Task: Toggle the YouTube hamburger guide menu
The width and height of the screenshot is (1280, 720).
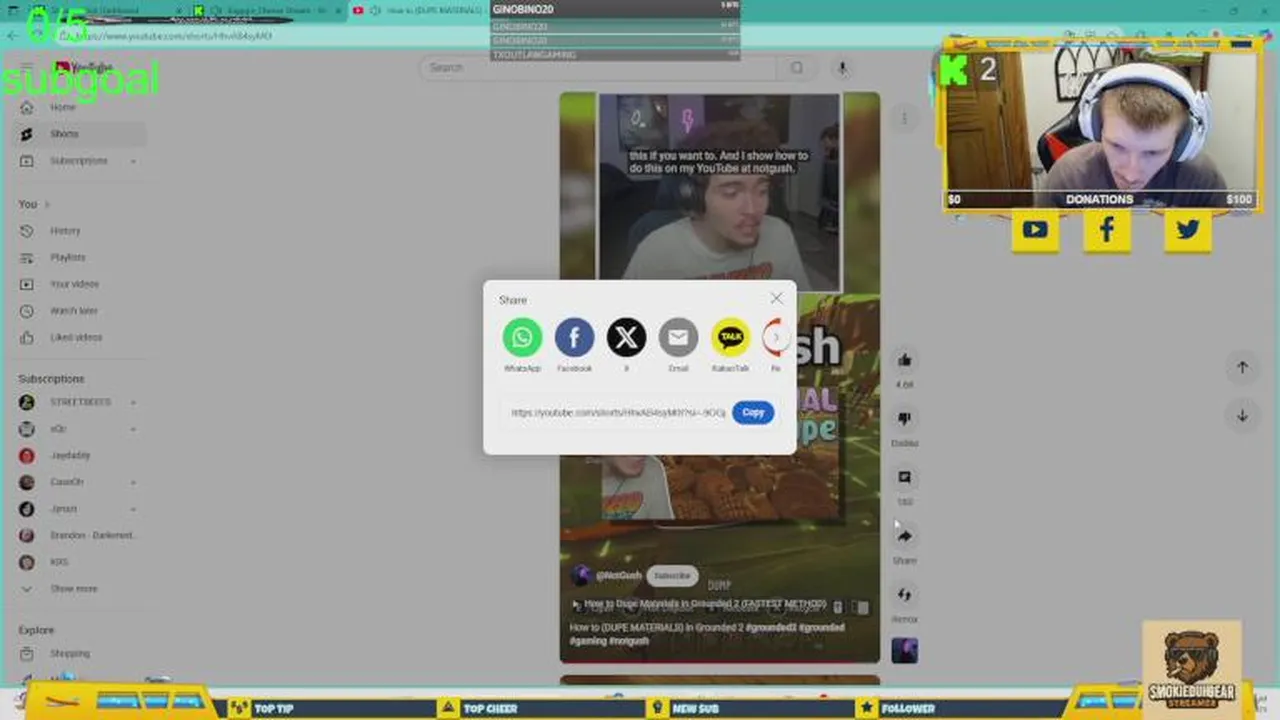Action: coord(27,68)
